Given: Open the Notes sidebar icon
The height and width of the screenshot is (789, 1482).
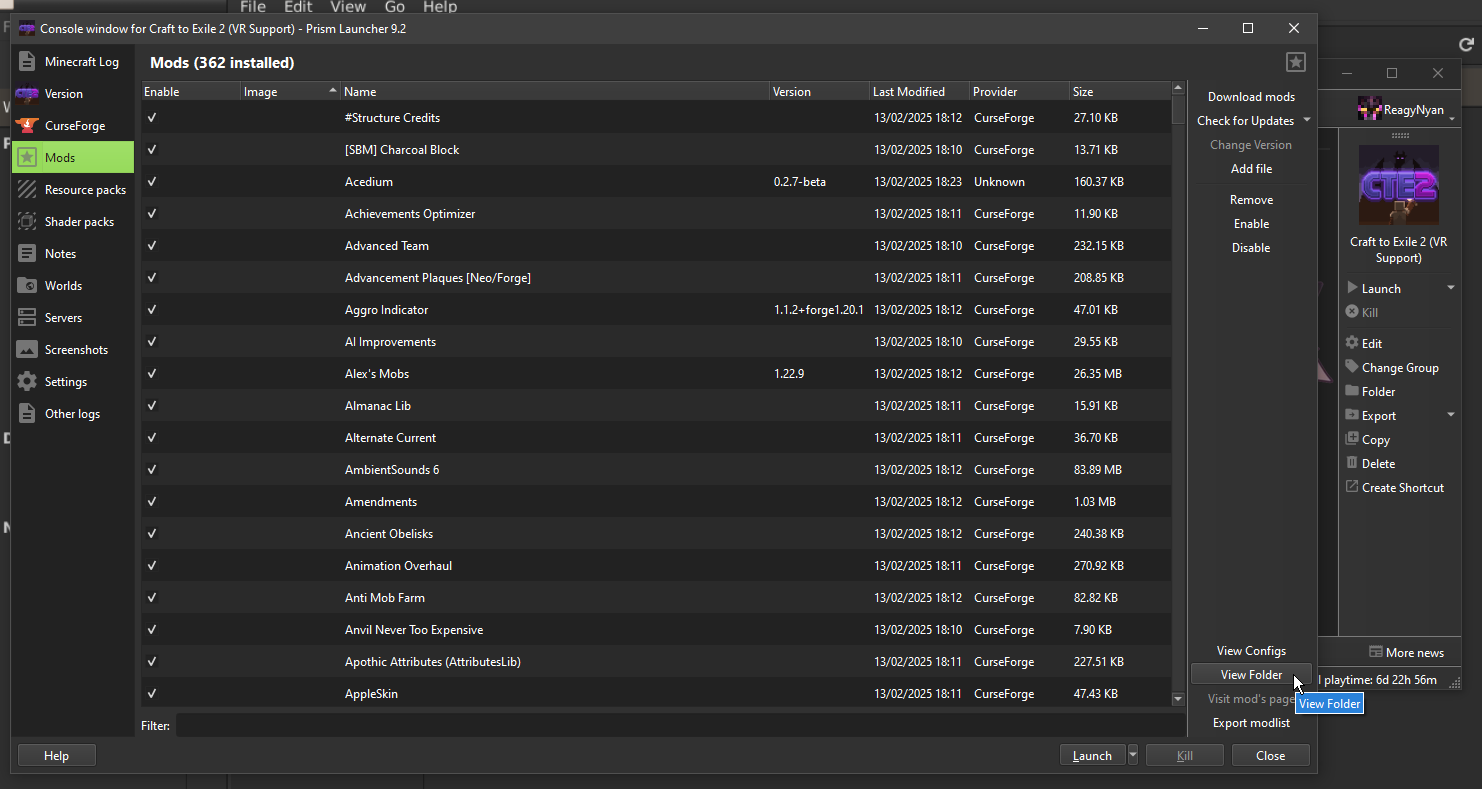Looking at the screenshot, I should pyautogui.click(x=27, y=254).
